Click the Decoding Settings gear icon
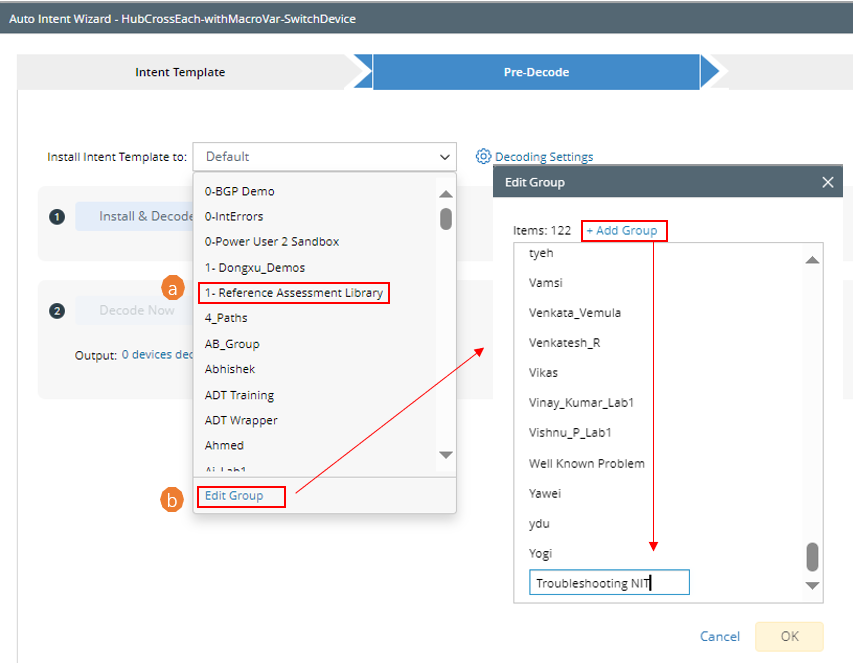The width and height of the screenshot is (853, 663). [483, 156]
